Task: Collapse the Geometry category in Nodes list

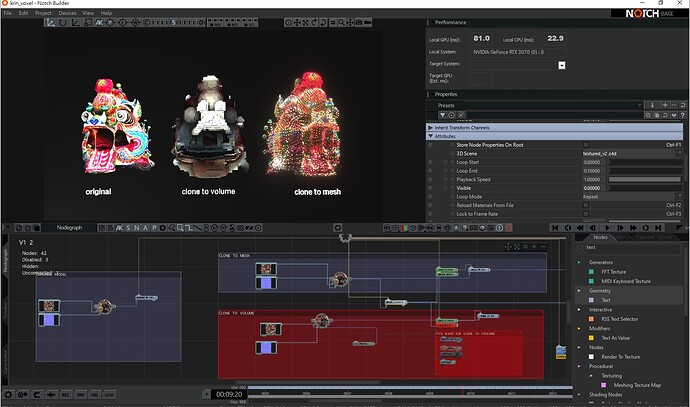Action: (579, 291)
